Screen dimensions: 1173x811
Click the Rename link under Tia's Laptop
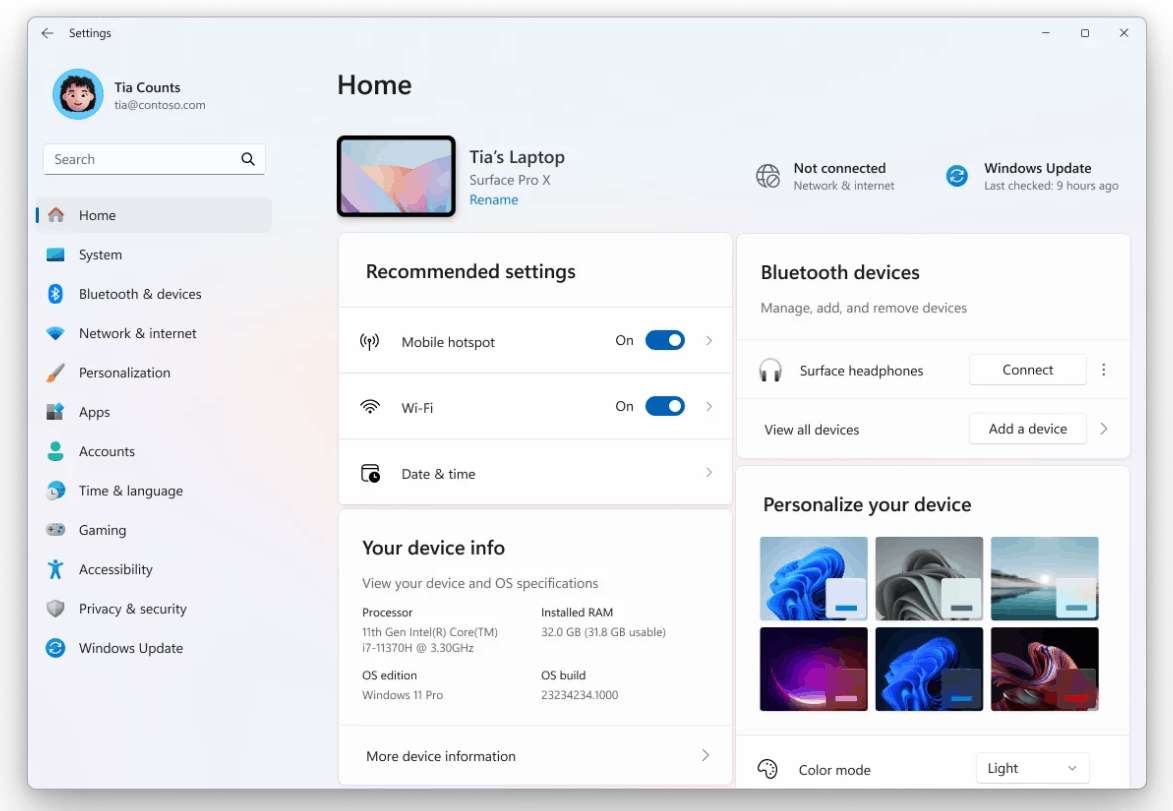tap(494, 200)
